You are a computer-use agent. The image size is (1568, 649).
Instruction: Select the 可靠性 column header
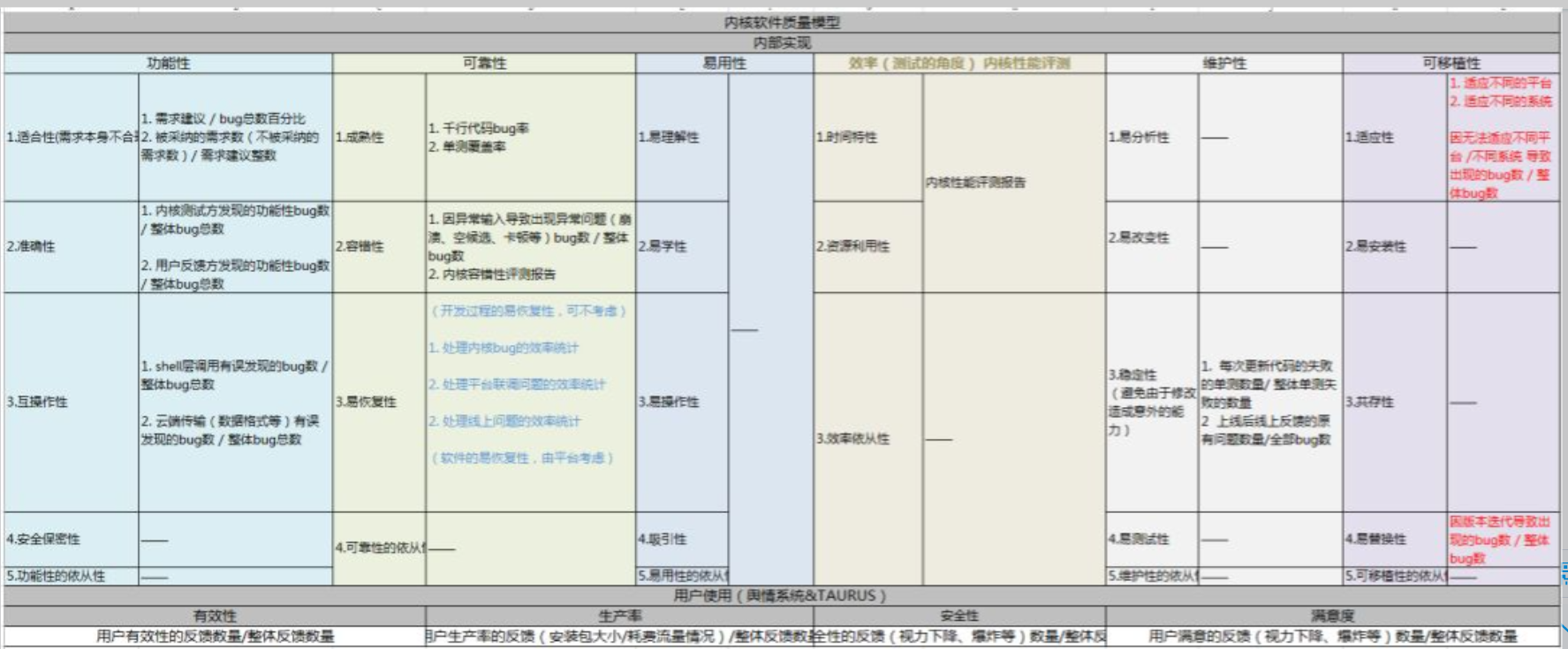point(484,63)
